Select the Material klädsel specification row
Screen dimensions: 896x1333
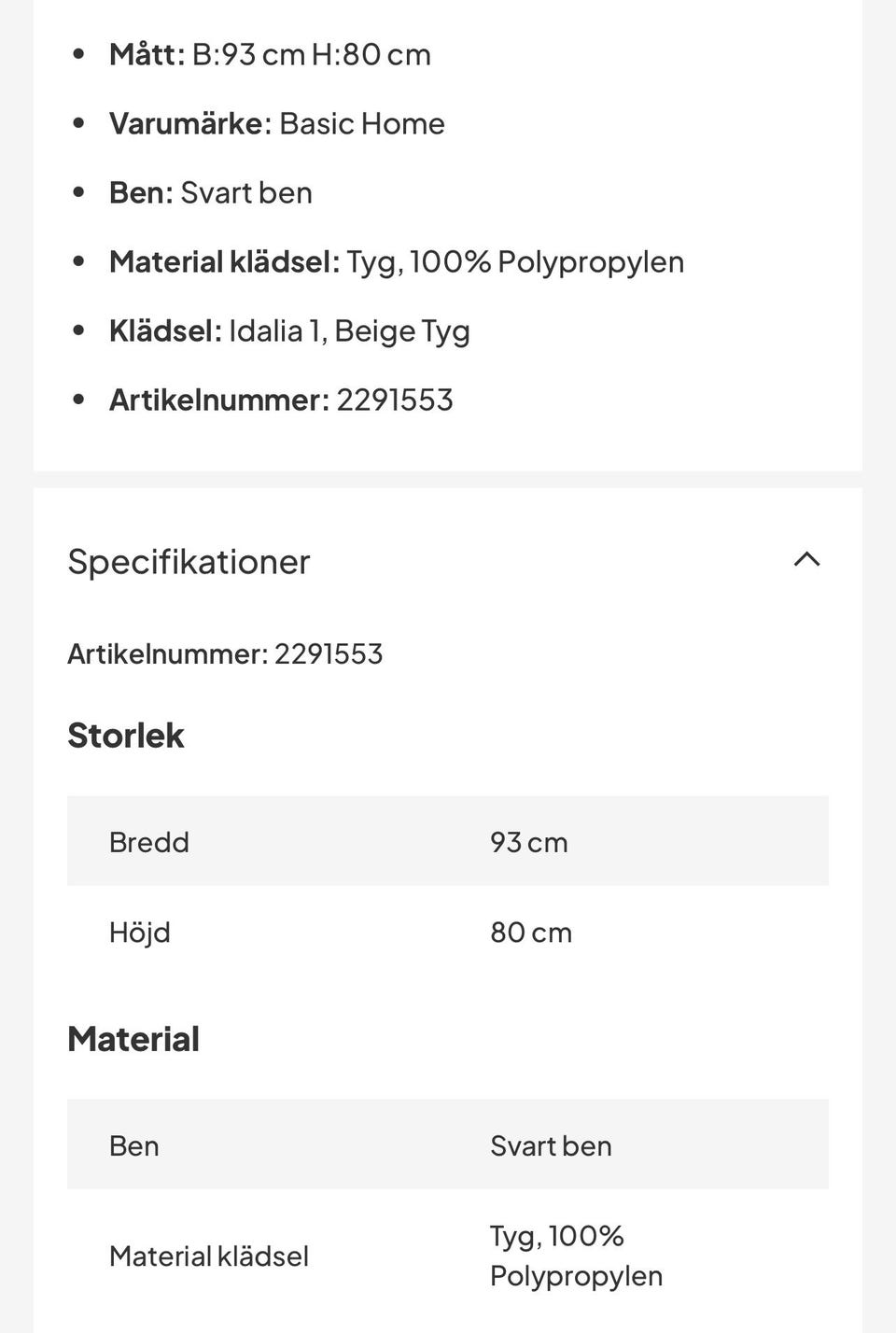pyautogui.click(x=446, y=1255)
